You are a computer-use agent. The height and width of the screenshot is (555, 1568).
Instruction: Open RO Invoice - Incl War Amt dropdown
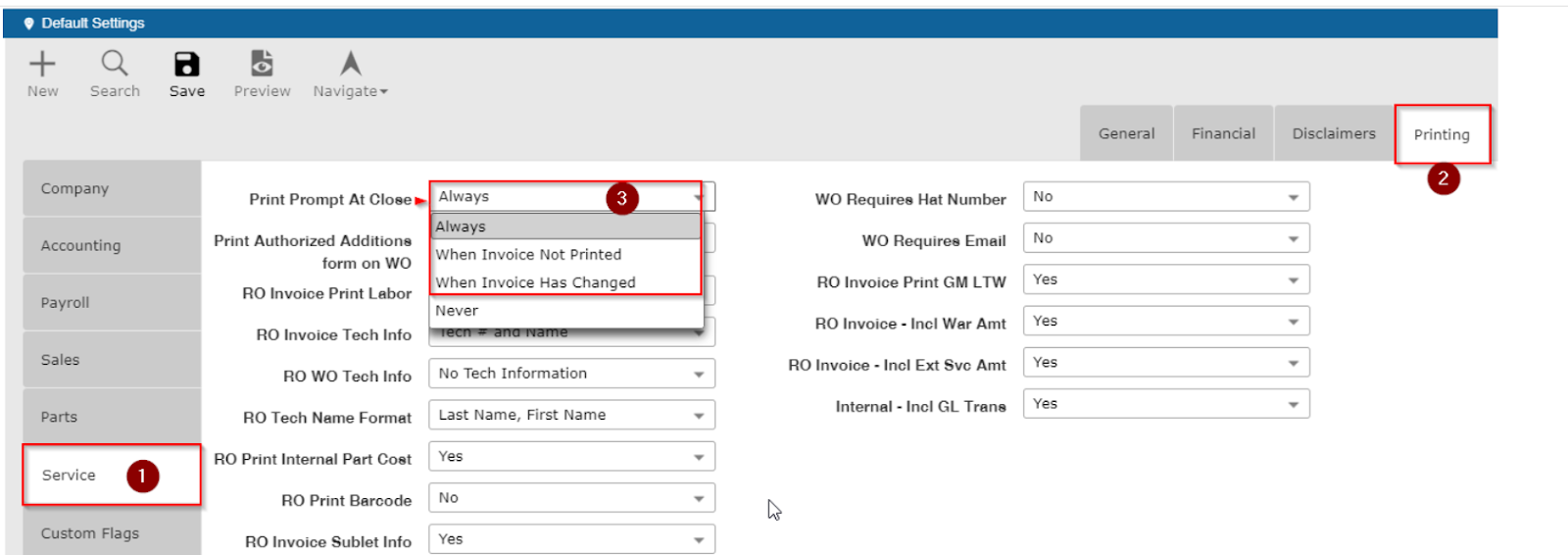(x=1166, y=321)
